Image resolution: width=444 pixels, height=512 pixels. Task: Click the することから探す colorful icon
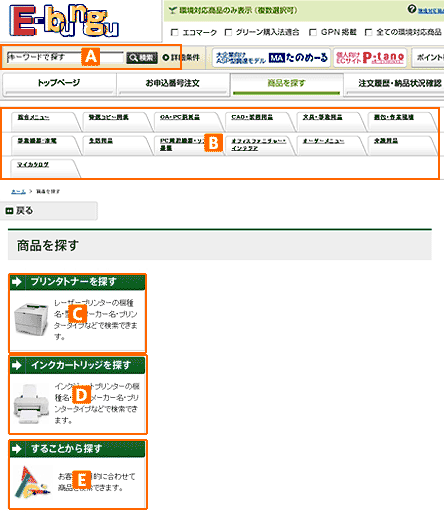coord(32,482)
